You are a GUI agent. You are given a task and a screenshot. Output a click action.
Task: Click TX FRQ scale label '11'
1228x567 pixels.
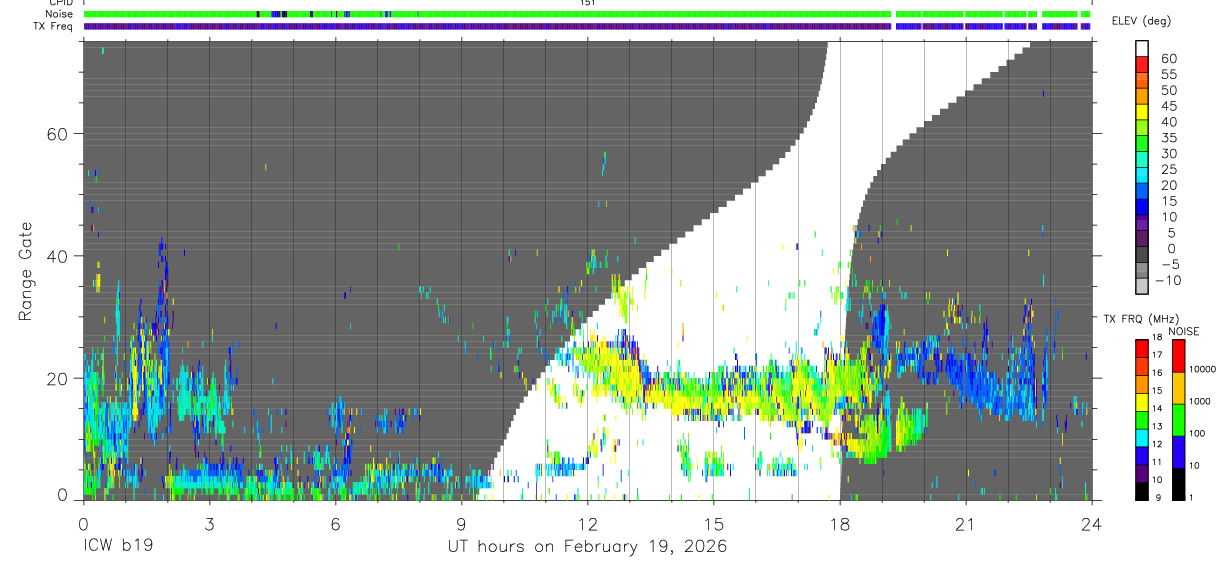pyautogui.click(x=1157, y=462)
